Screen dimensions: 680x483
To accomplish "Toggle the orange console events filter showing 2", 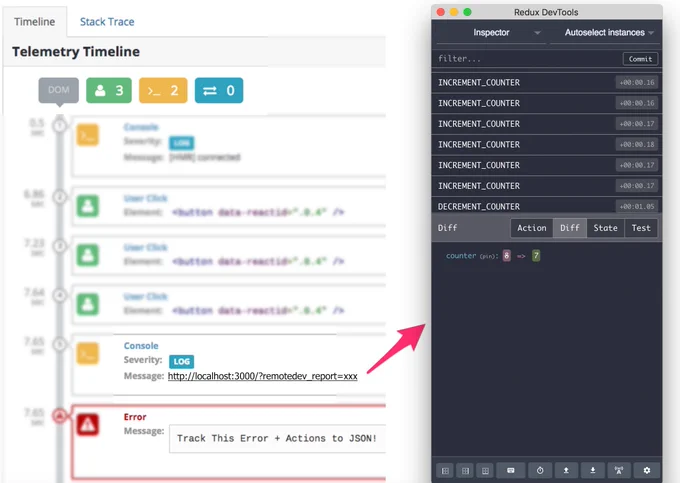I will [x=163, y=90].
